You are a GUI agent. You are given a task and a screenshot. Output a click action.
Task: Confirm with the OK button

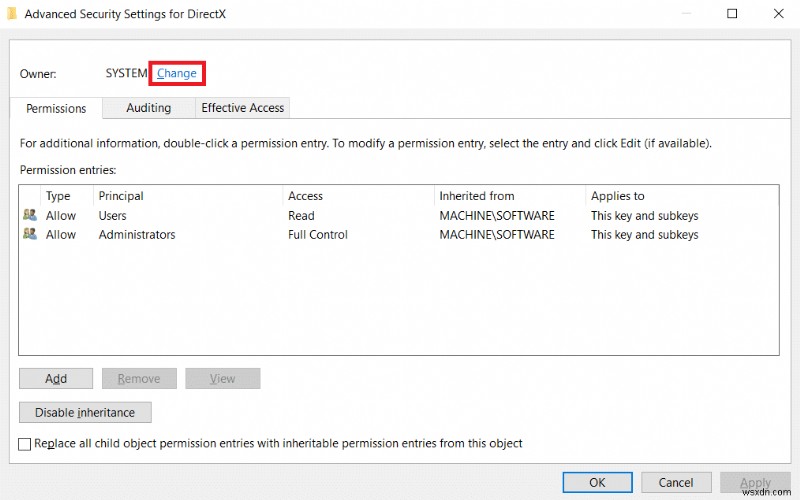[597, 482]
